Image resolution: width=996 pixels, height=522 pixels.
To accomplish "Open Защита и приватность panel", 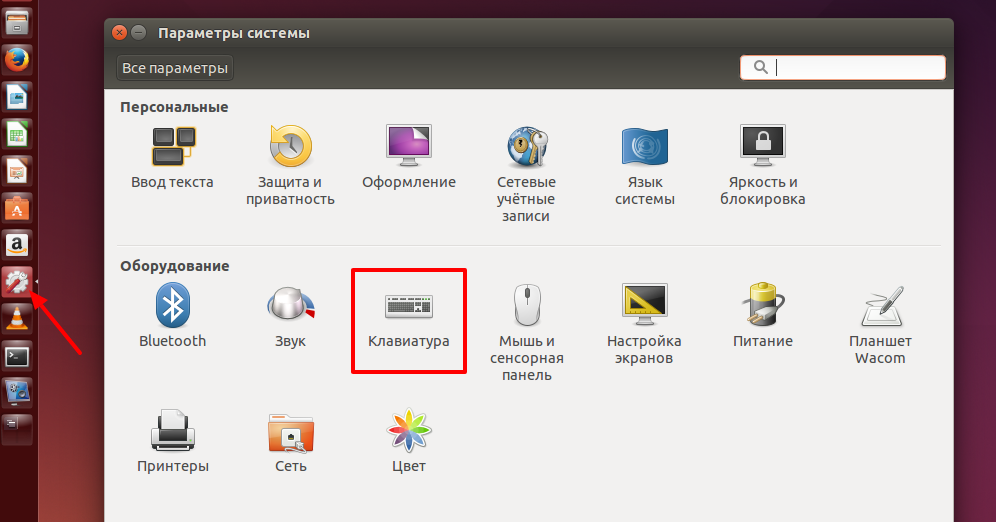I will [x=290, y=165].
